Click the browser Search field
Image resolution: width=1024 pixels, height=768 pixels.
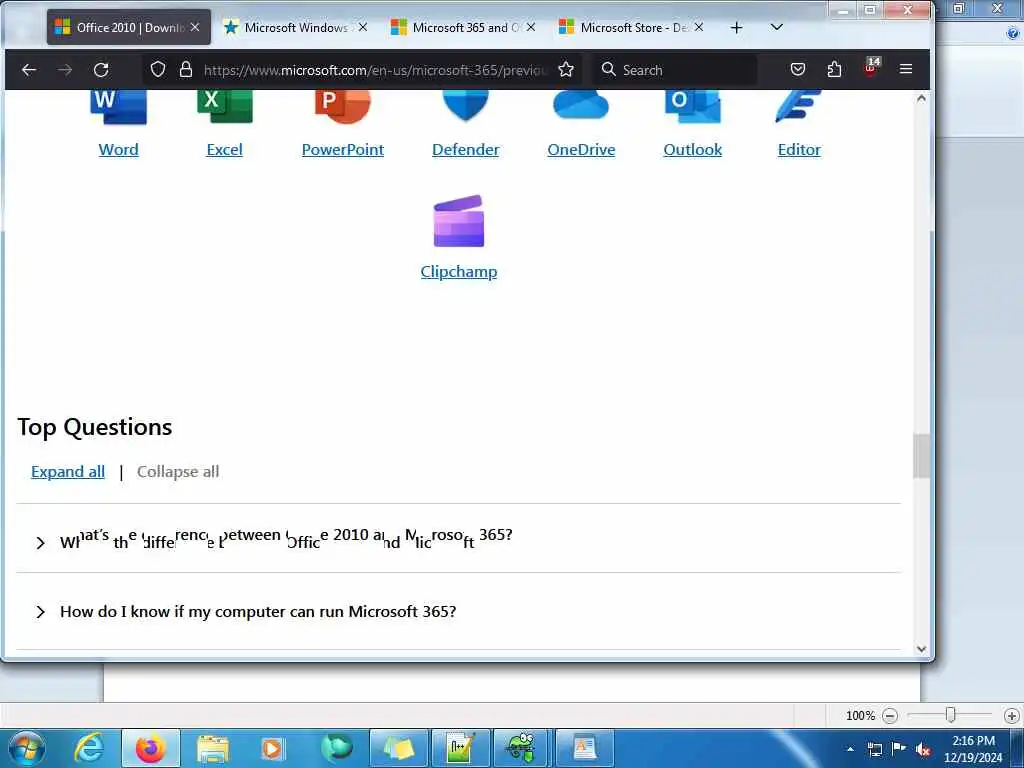pos(675,69)
